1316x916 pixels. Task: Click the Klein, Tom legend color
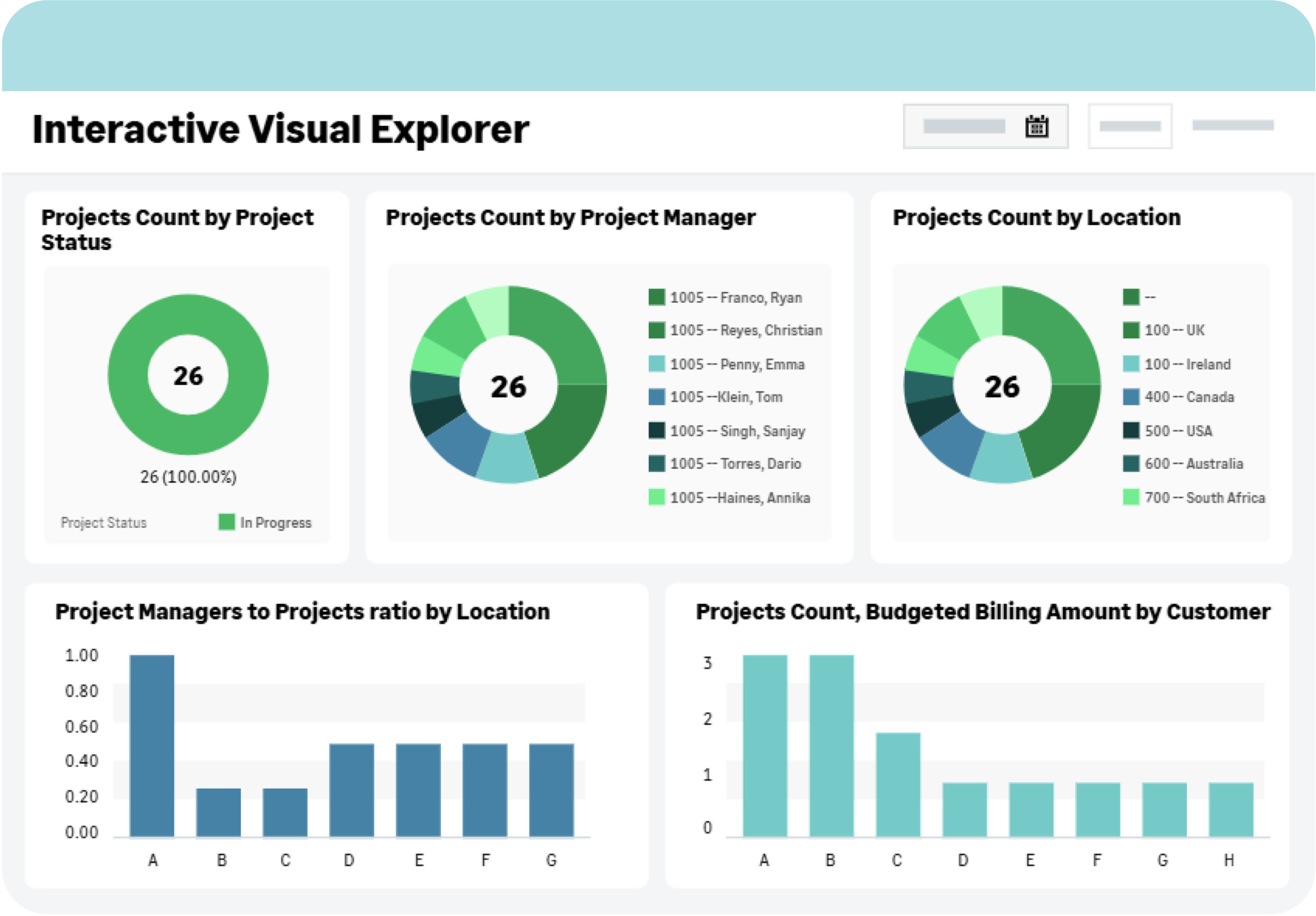tap(656, 397)
